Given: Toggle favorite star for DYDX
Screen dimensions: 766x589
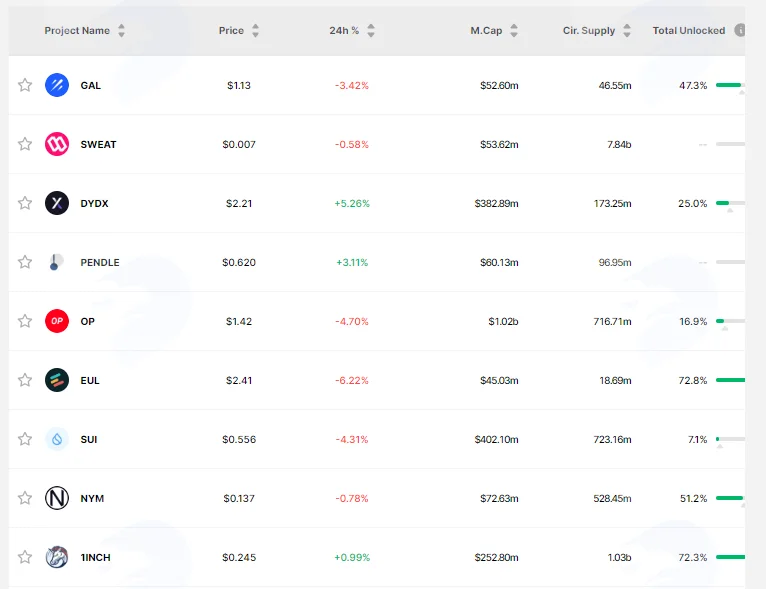Looking at the screenshot, I should 25,203.
